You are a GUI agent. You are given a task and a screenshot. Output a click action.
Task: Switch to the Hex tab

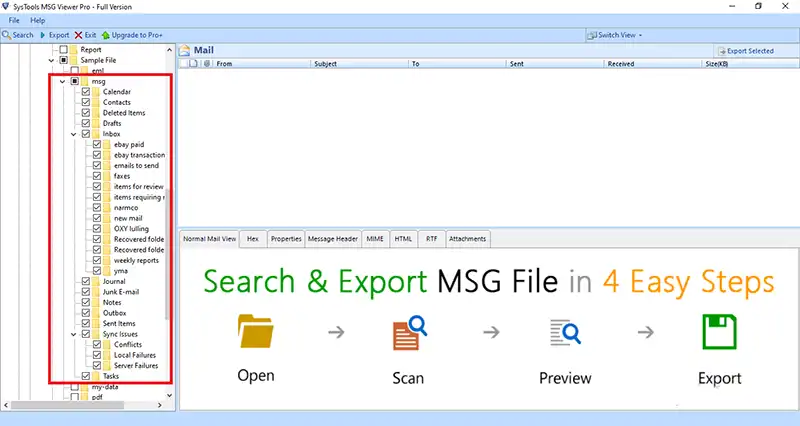[x=253, y=239]
